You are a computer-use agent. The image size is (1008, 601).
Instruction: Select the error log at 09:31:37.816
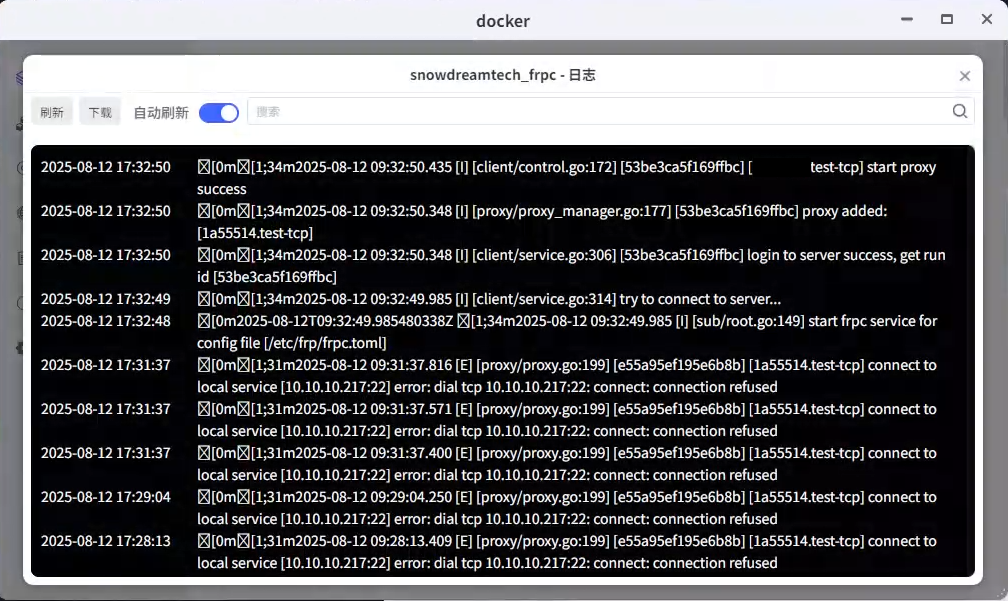566,376
